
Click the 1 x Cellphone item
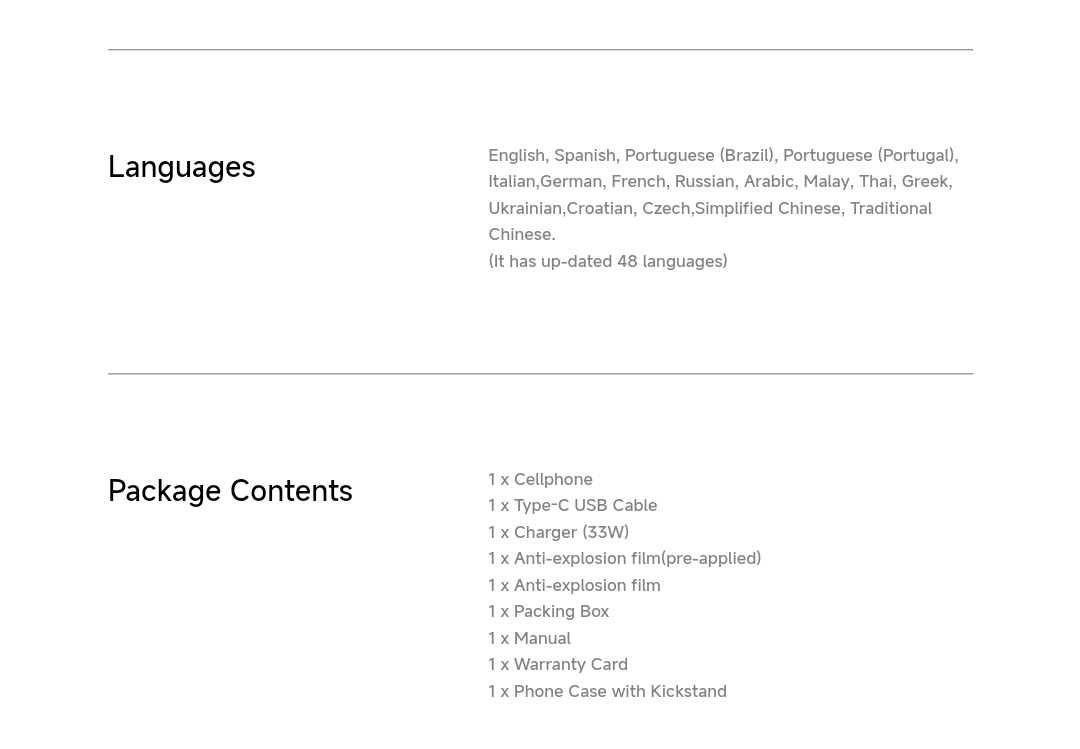point(540,480)
